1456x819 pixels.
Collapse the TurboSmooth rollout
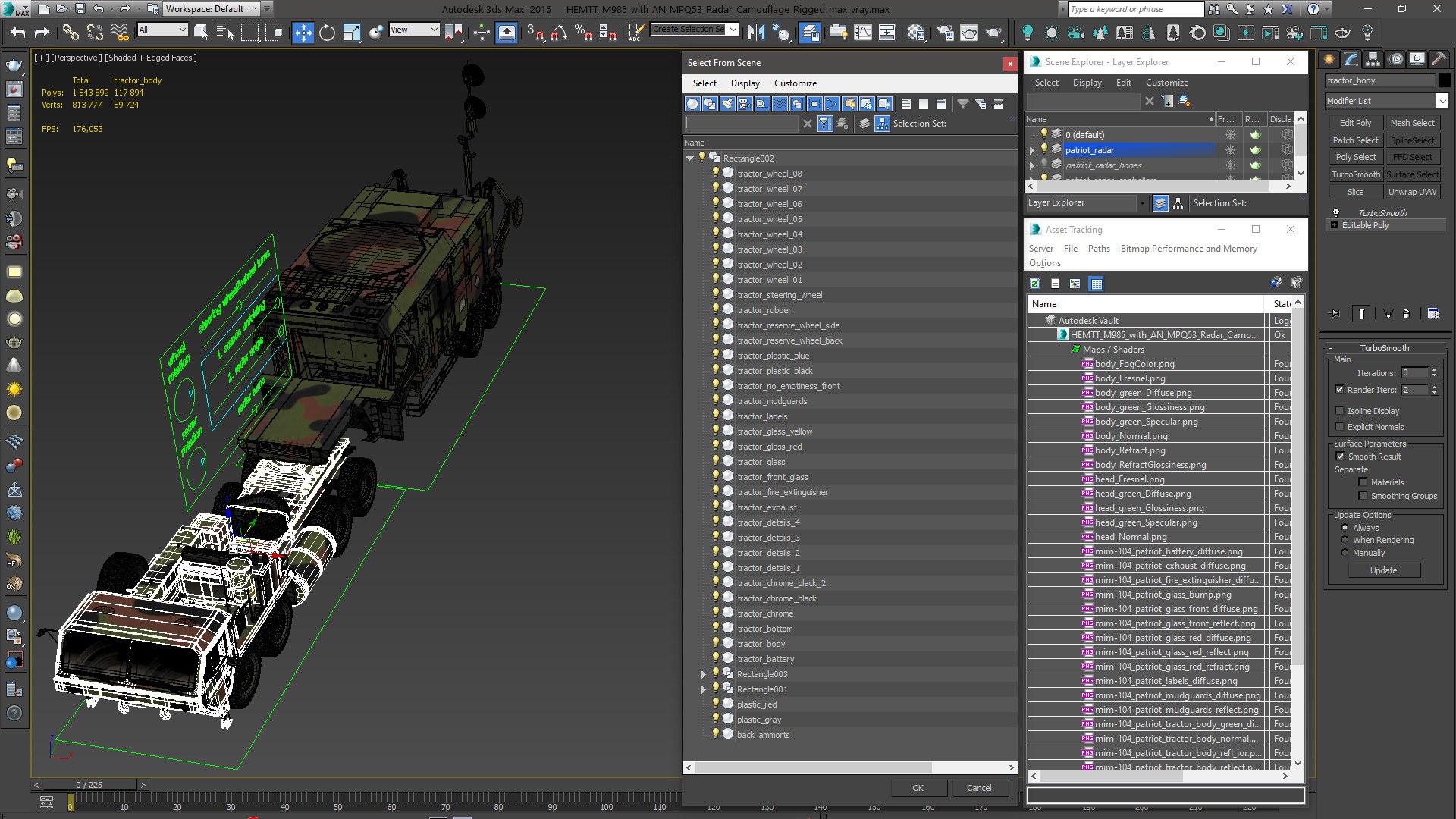1385,348
